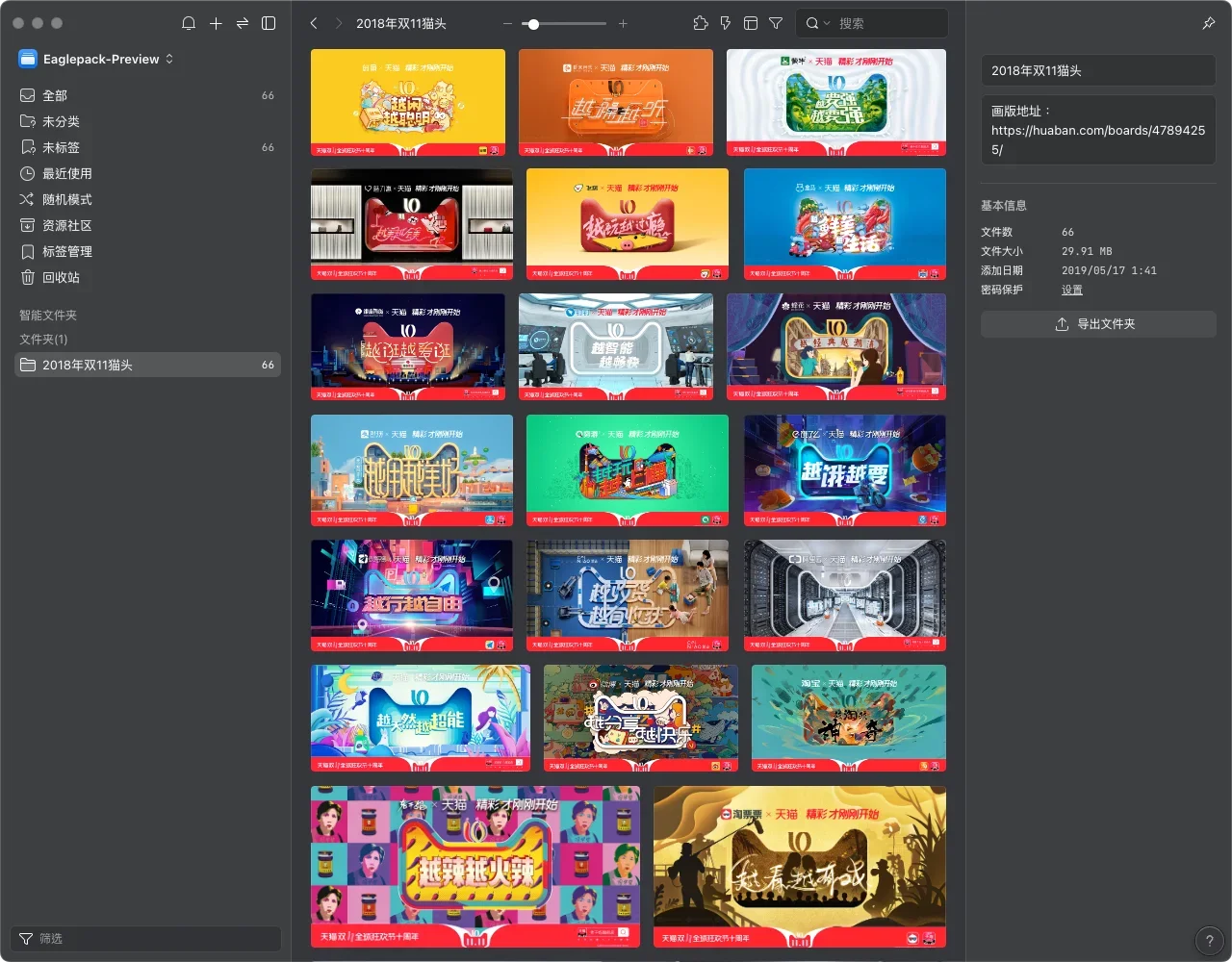Click the plus icon to add new
The height and width of the screenshot is (962, 1232).
pos(216,23)
